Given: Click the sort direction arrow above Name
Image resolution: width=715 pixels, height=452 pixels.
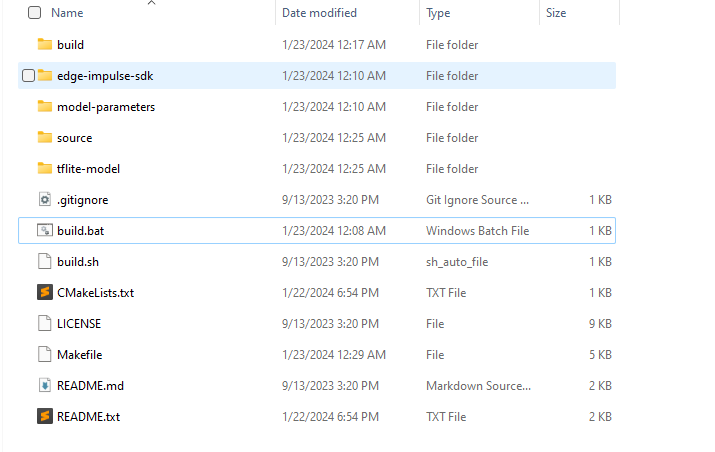Looking at the screenshot, I should coord(151,3).
